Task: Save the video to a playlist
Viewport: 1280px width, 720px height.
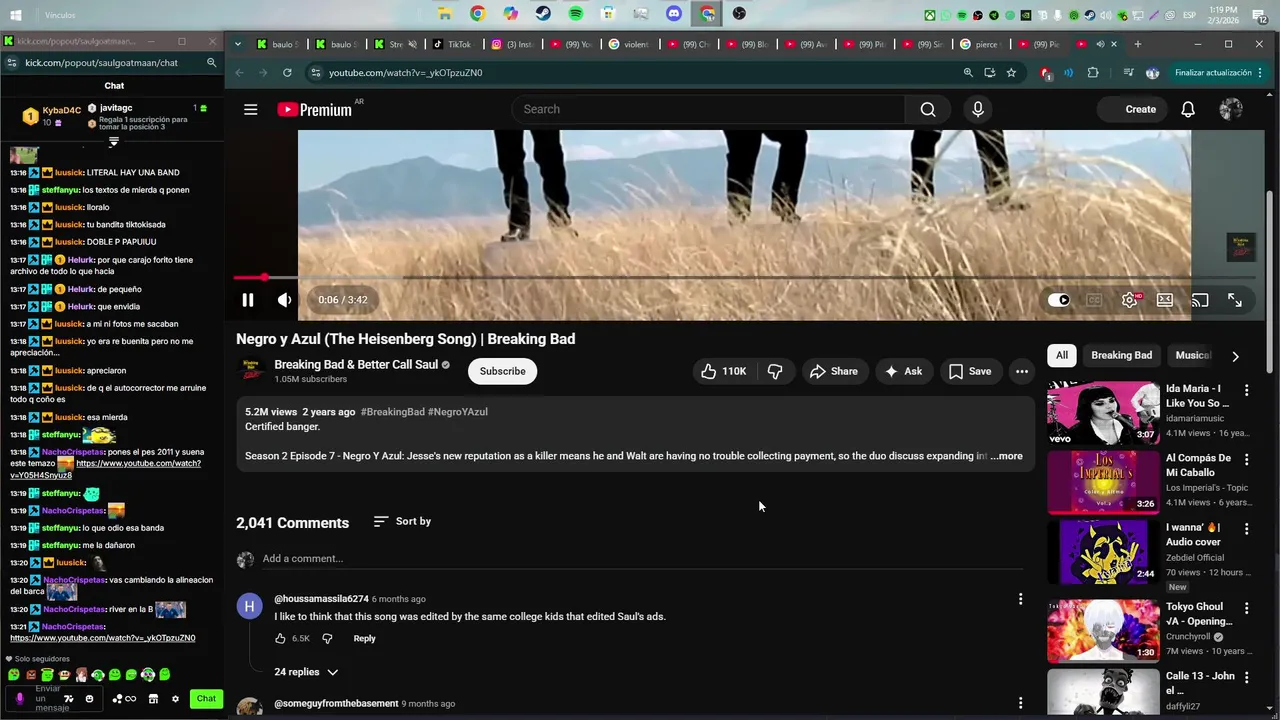Action: point(970,371)
